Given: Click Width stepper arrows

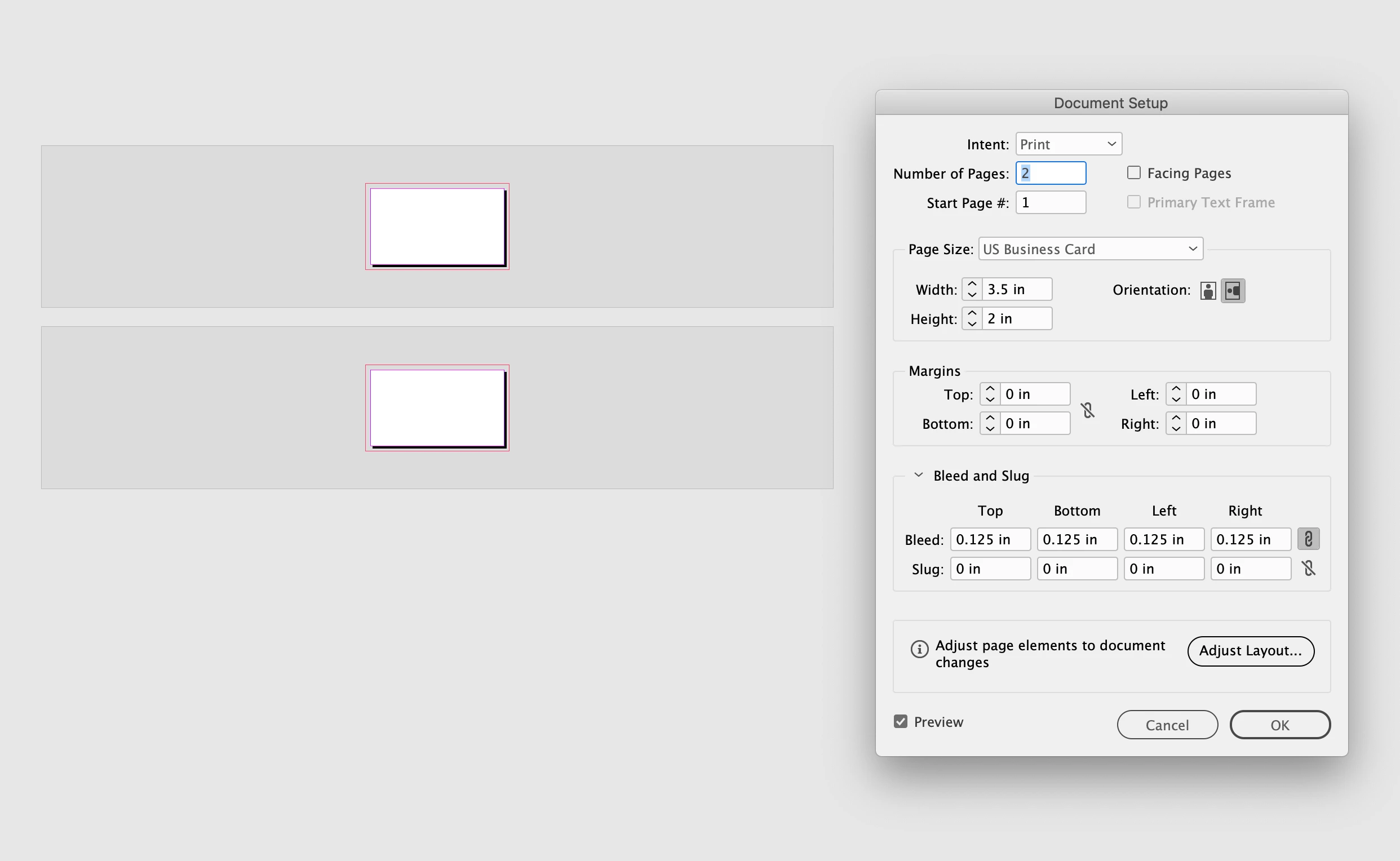Looking at the screenshot, I should 972,289.
